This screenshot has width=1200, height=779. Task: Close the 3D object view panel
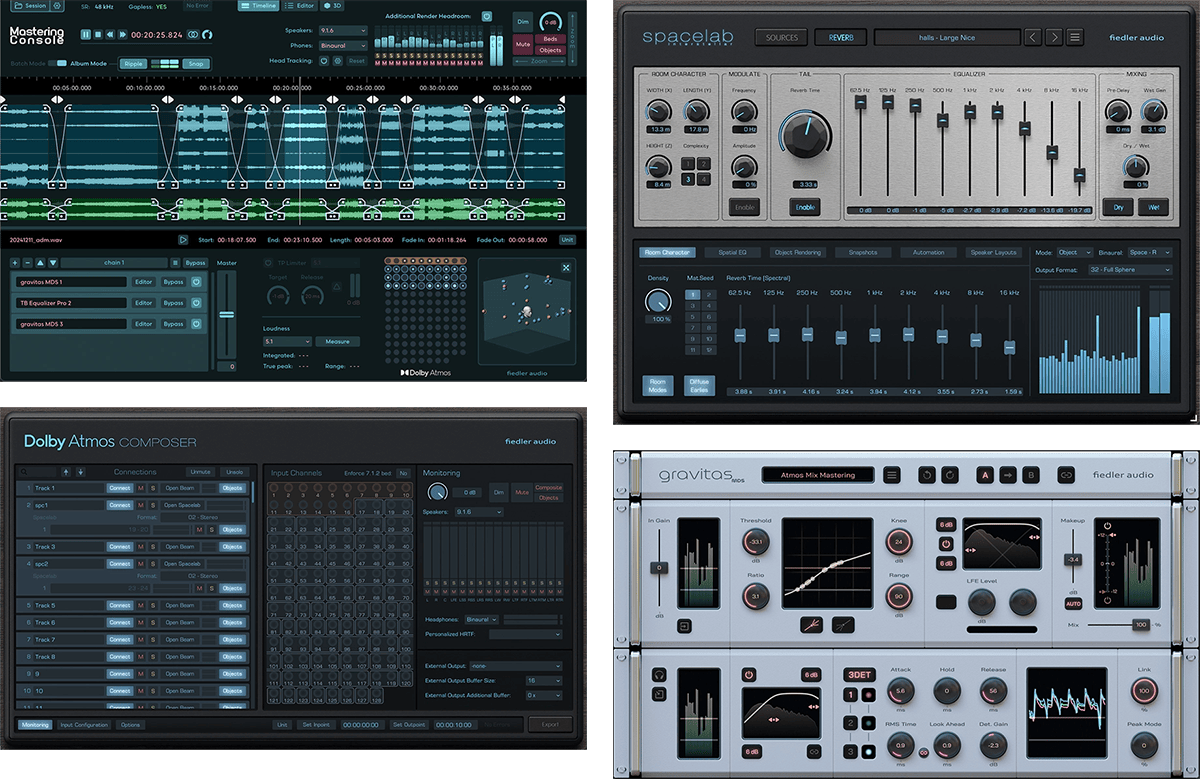click(x=566, y=268)
